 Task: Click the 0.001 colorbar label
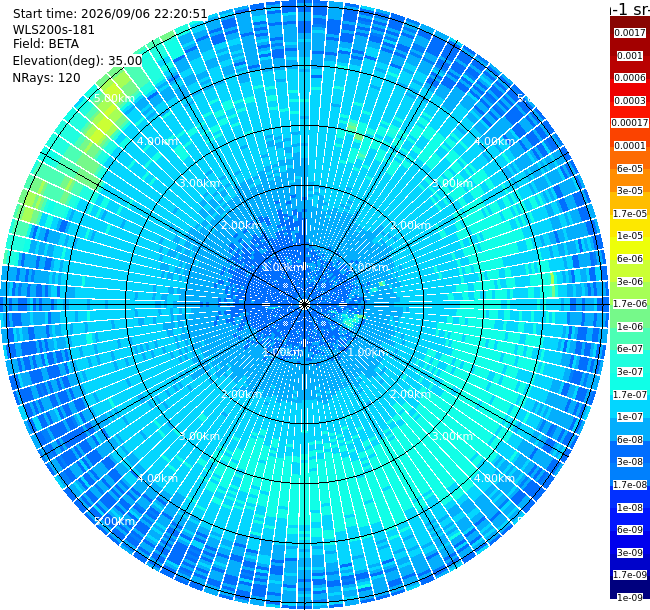(x=630, y=56)
